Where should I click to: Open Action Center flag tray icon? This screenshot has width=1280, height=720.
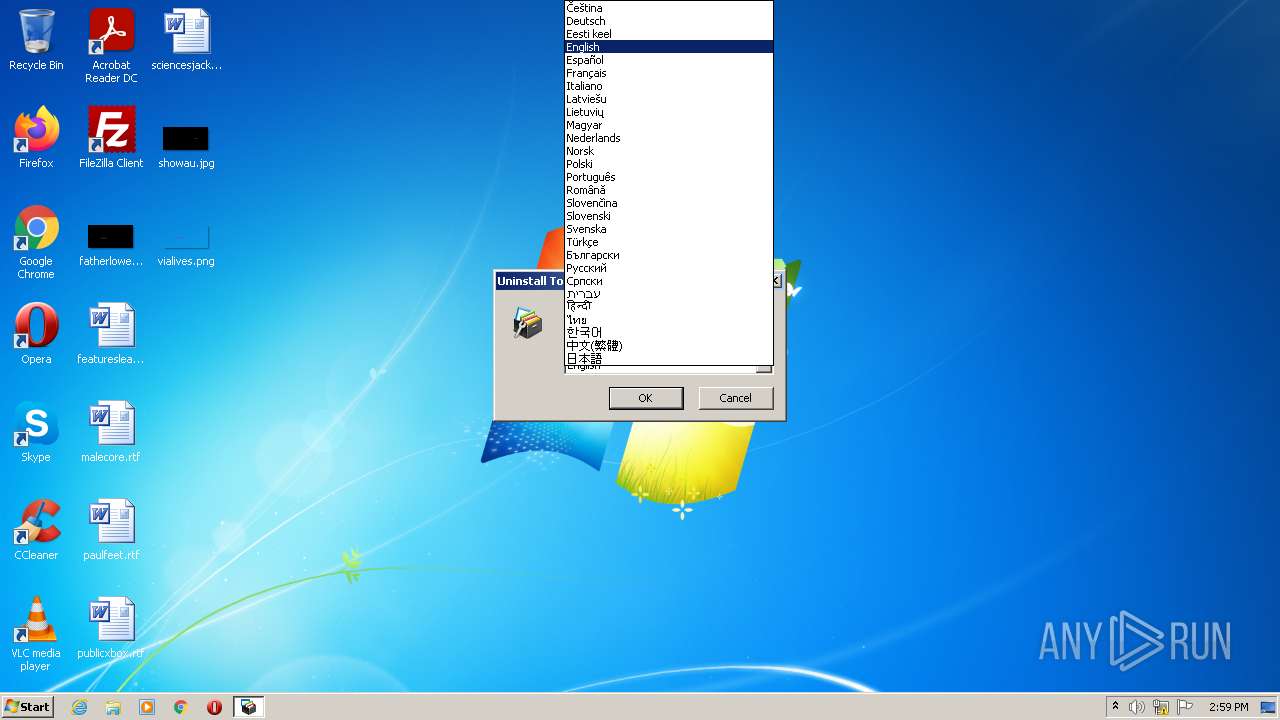[x=1185, y=707]
